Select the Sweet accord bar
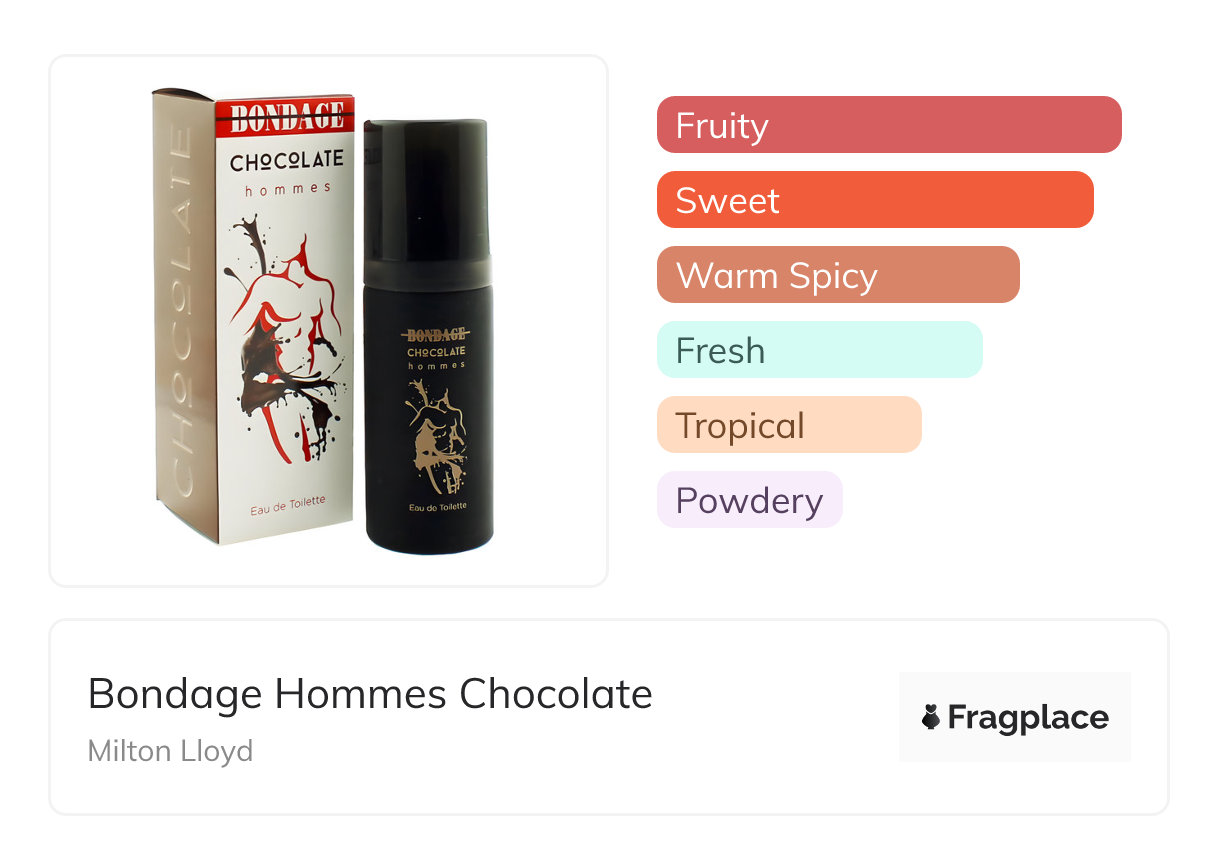Image resolution: width=1218 pixels, height=864 pixels. (x=874, y=200)
